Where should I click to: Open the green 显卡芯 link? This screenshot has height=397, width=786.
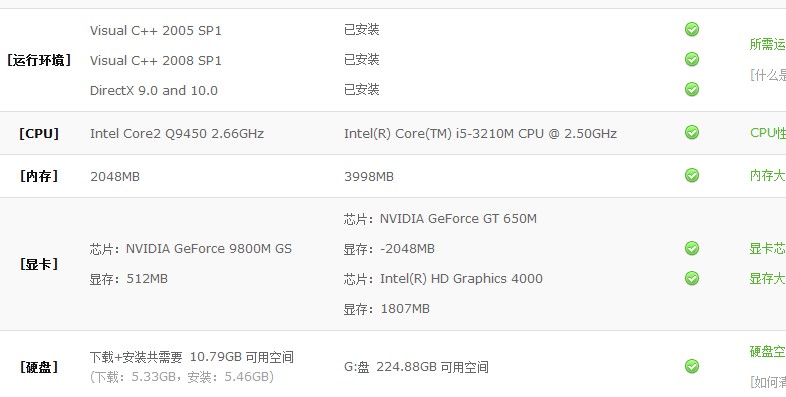pyautogui.click(x=767, y=248)
